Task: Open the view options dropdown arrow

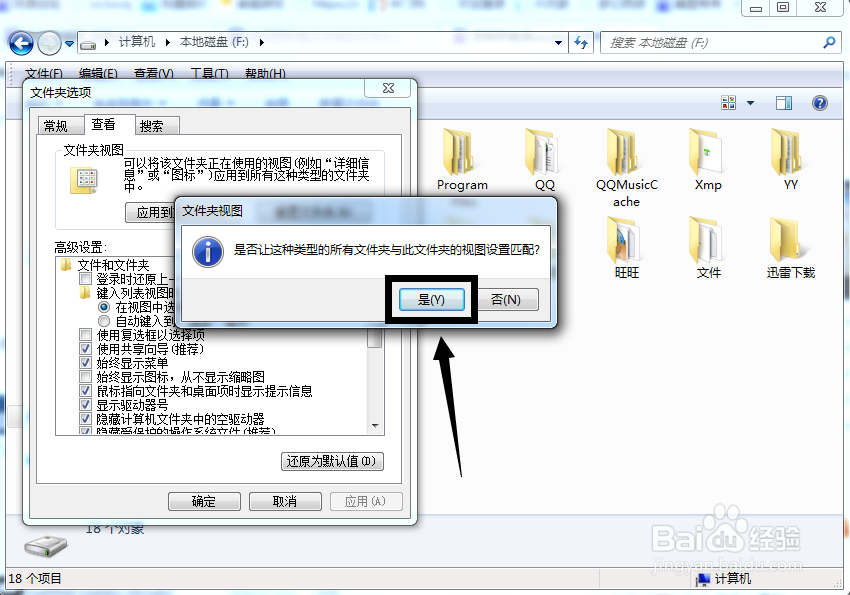Action: (x=750, y=102)
